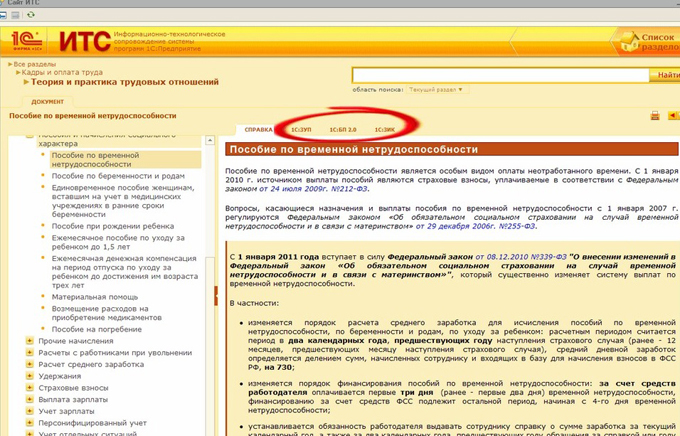Click Персонифицированный учет tree label

tap(92, 423)
